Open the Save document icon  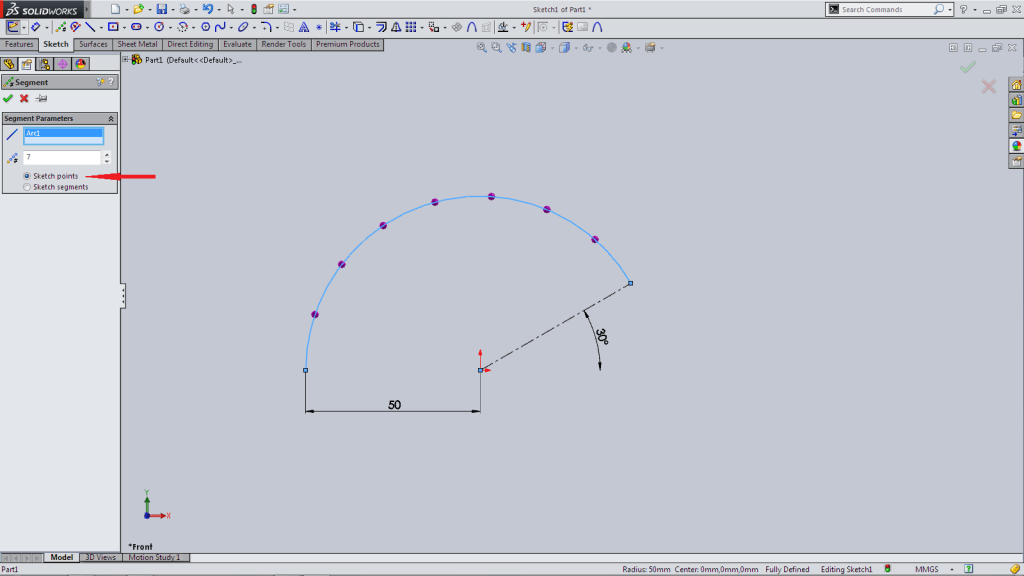tap(160, 9)
